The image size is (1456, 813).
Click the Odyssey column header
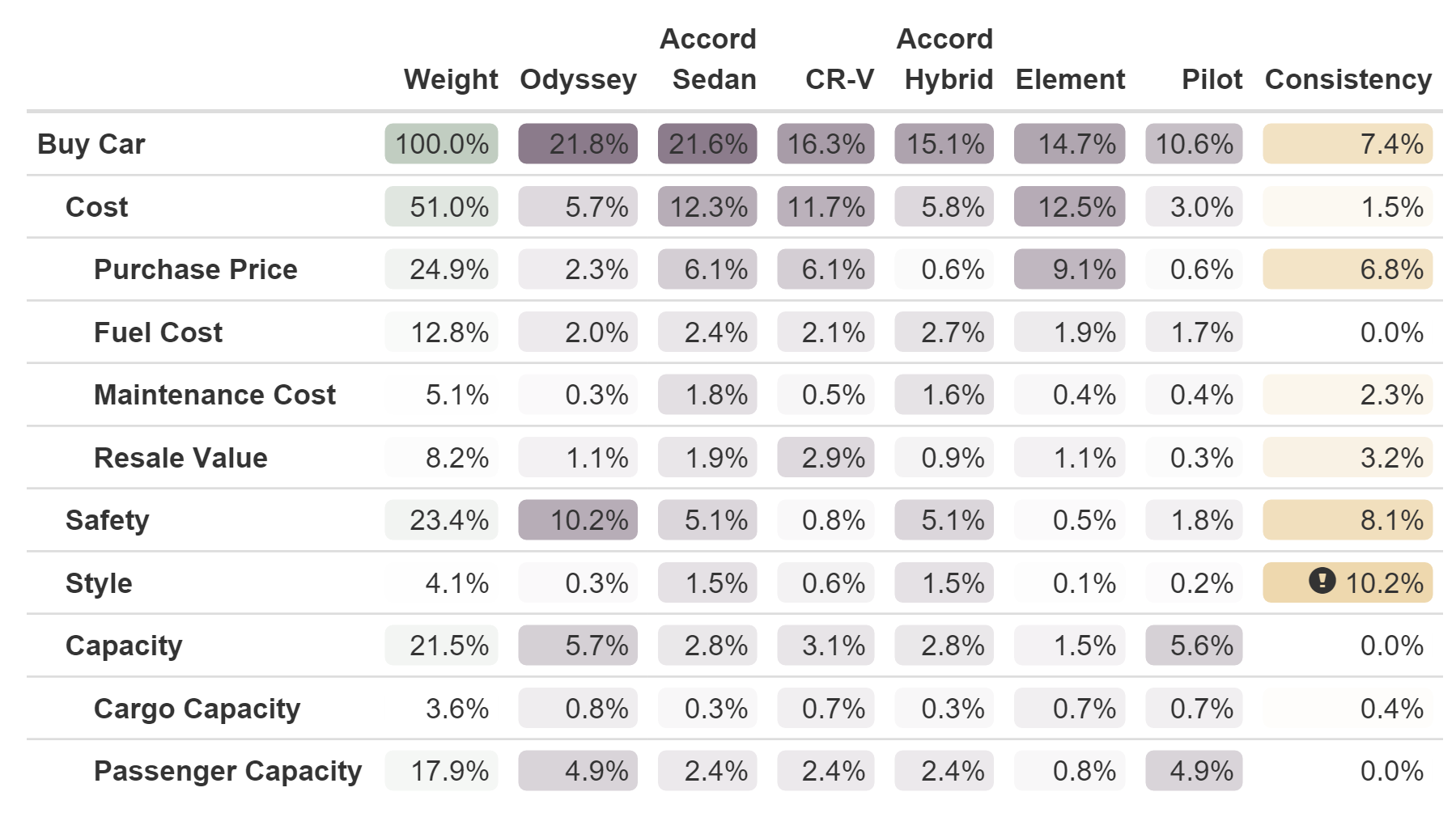click(x=578, y=79)
